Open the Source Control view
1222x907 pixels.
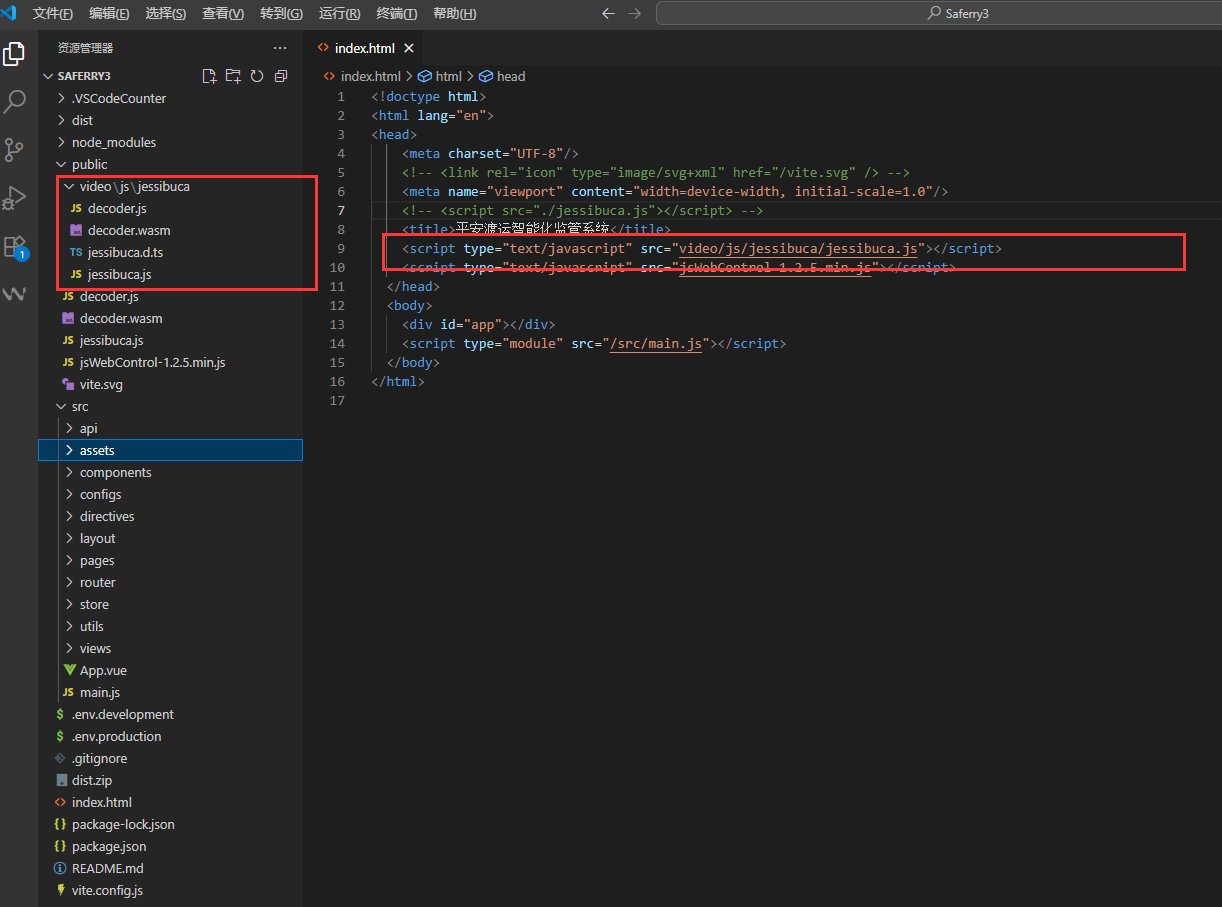click(x=14, y=149)
